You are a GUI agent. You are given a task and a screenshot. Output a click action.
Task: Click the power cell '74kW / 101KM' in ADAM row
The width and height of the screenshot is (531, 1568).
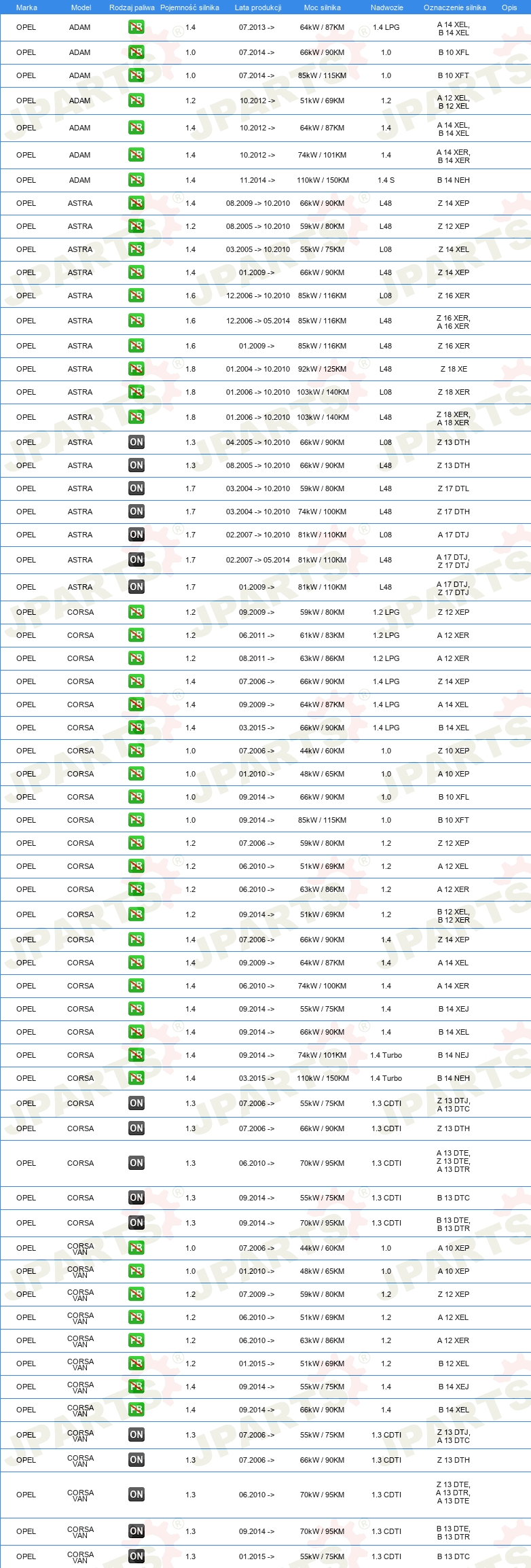click(x=322, y=155)
